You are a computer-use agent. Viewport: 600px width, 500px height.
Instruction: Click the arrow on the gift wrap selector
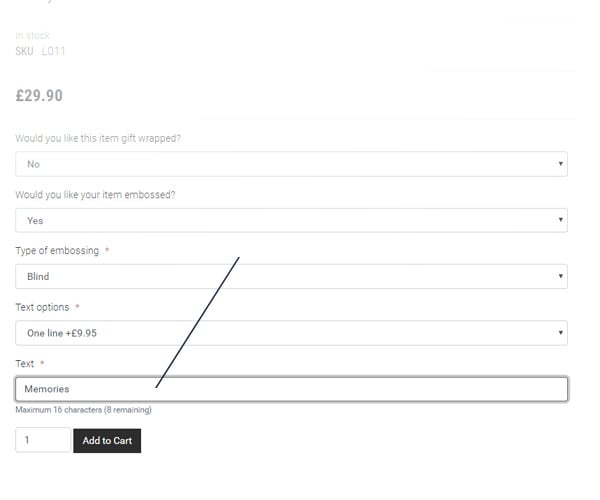560,164
